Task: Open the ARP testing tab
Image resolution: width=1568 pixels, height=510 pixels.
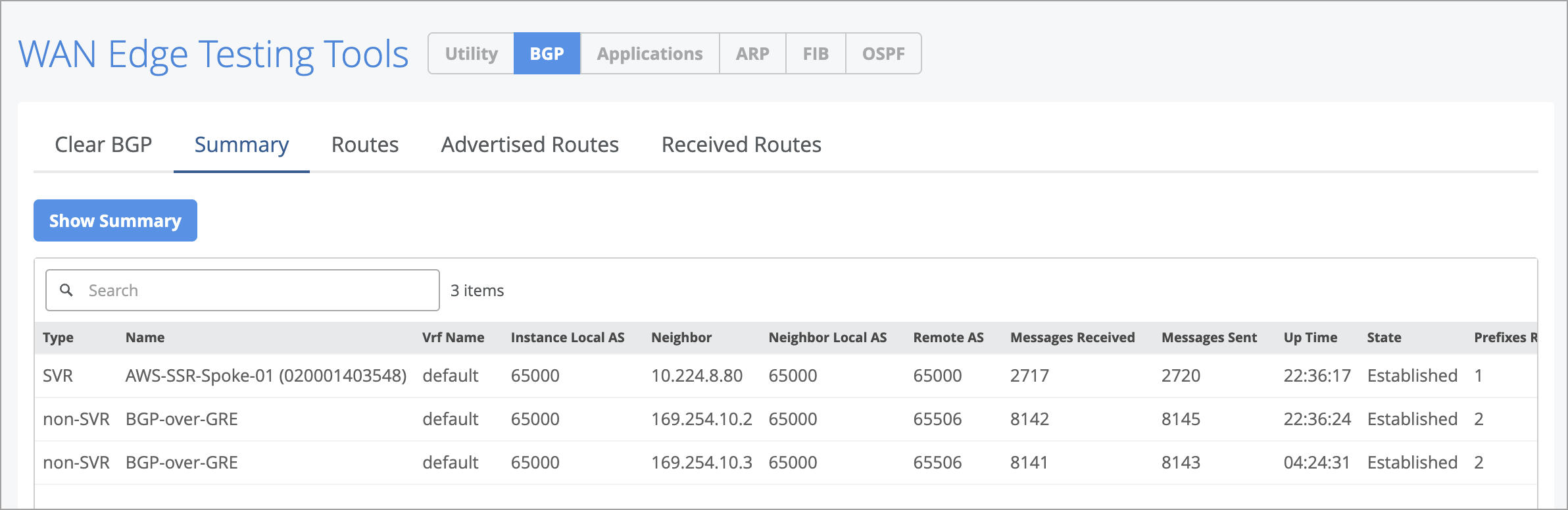Action: (752, 54)
